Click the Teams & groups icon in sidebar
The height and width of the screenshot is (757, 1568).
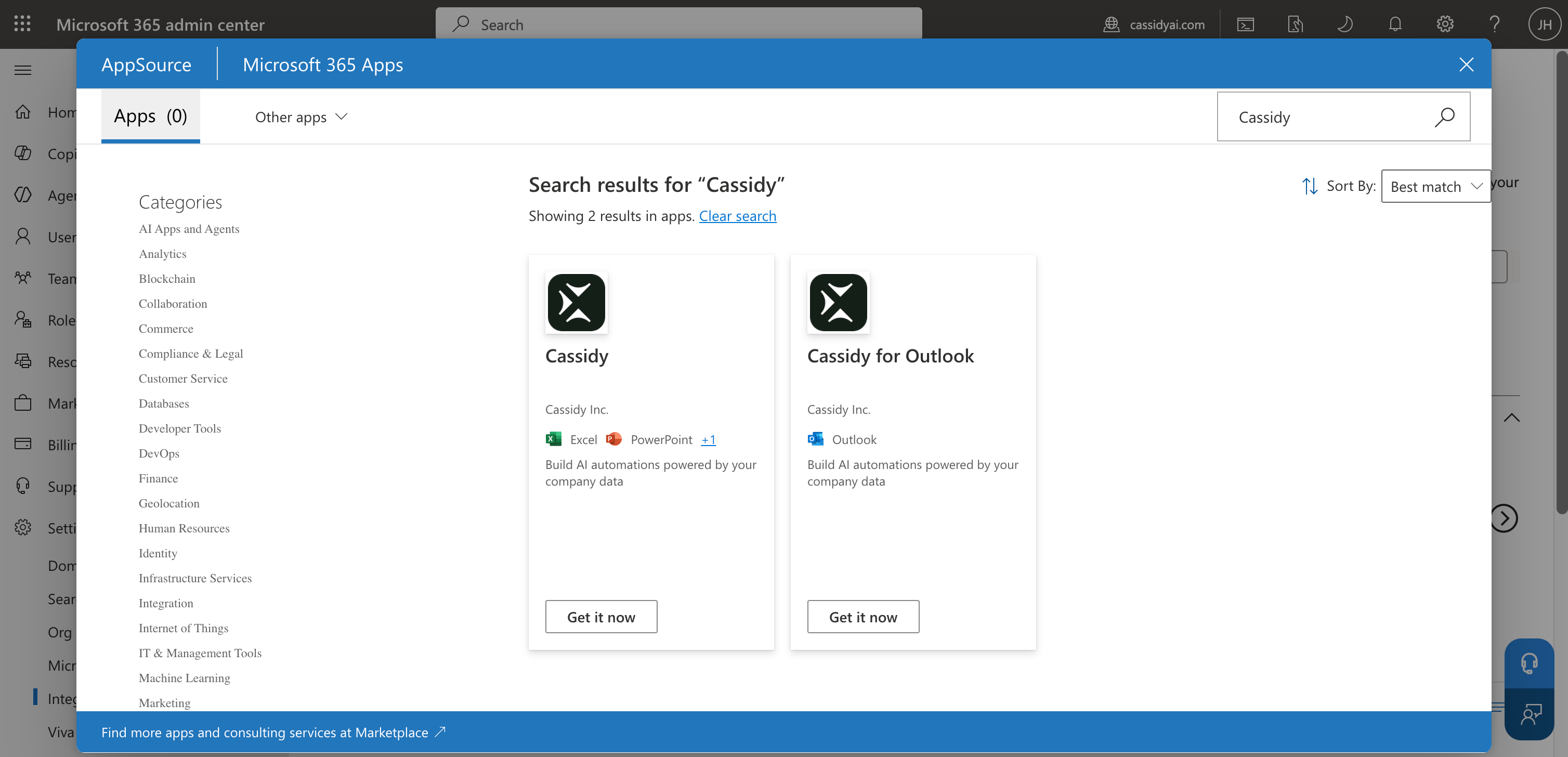pos(23,278)
